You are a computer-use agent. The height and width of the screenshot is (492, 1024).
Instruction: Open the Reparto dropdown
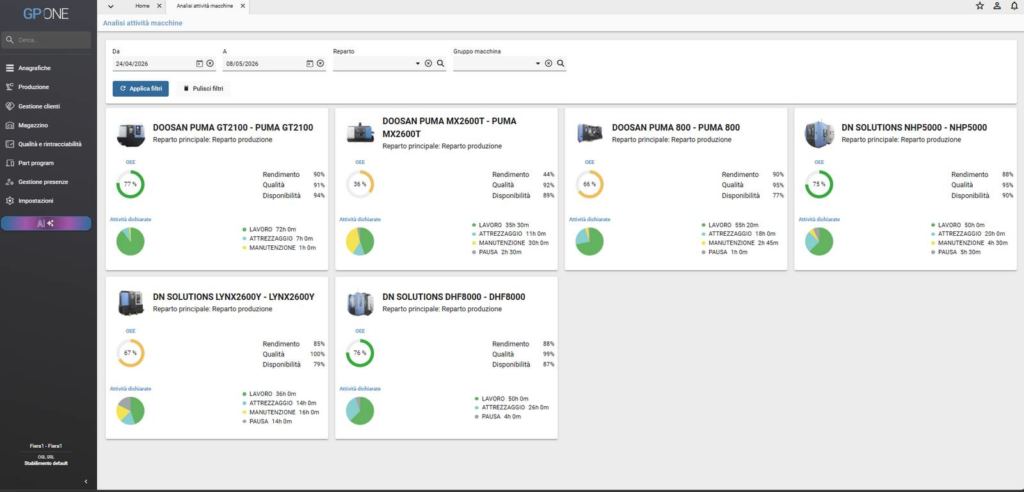tap(418, 63)
